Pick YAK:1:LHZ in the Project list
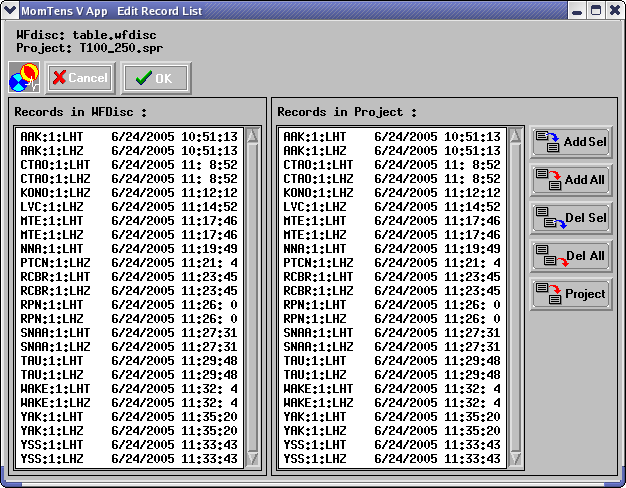The width and height of the screenshot is (626, 488). 392,430
